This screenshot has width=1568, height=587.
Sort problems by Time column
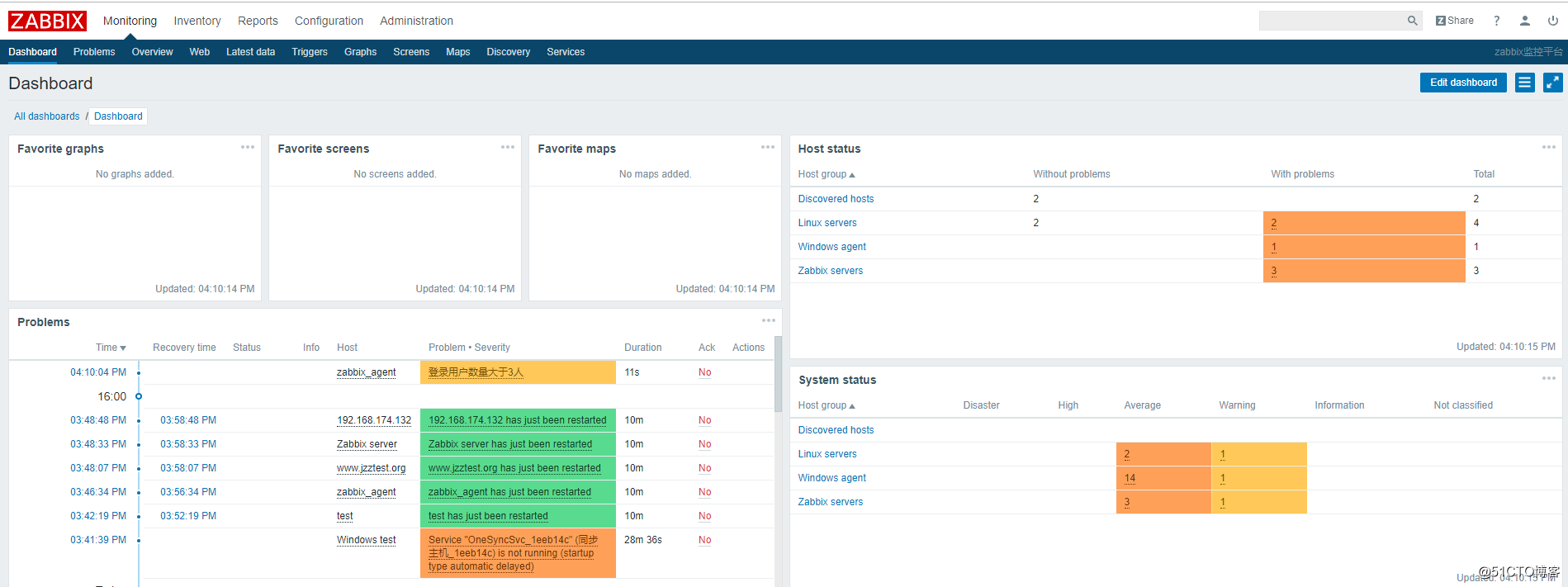pyautogui.click(x=111, y=348)
